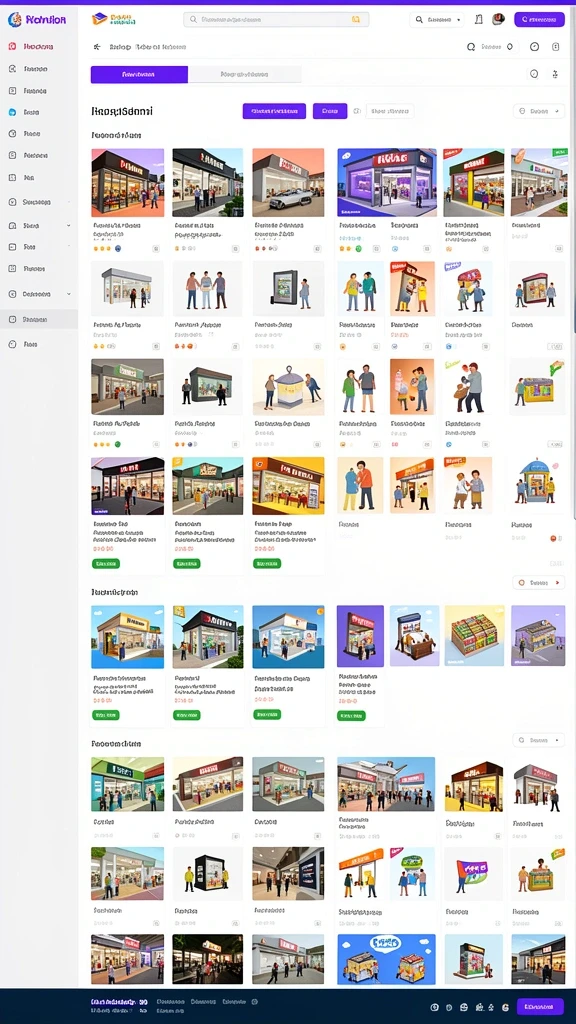This screenshot has height=1024, width=576.
Task: Open the dropdown beside the third section heading
Action: pyautogui.click(x=539, y=740)
